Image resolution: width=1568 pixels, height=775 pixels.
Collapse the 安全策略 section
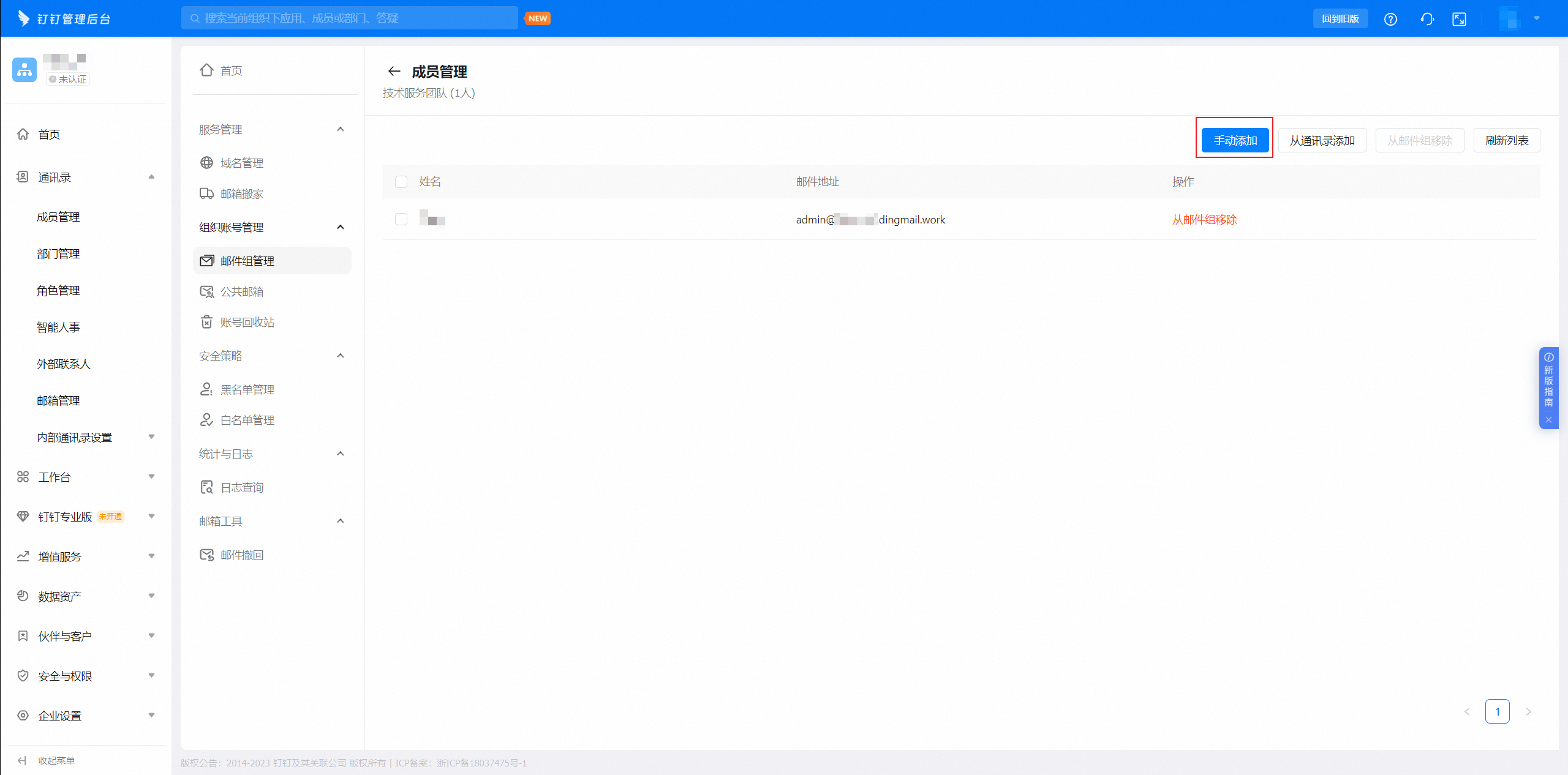pos(341,356)
